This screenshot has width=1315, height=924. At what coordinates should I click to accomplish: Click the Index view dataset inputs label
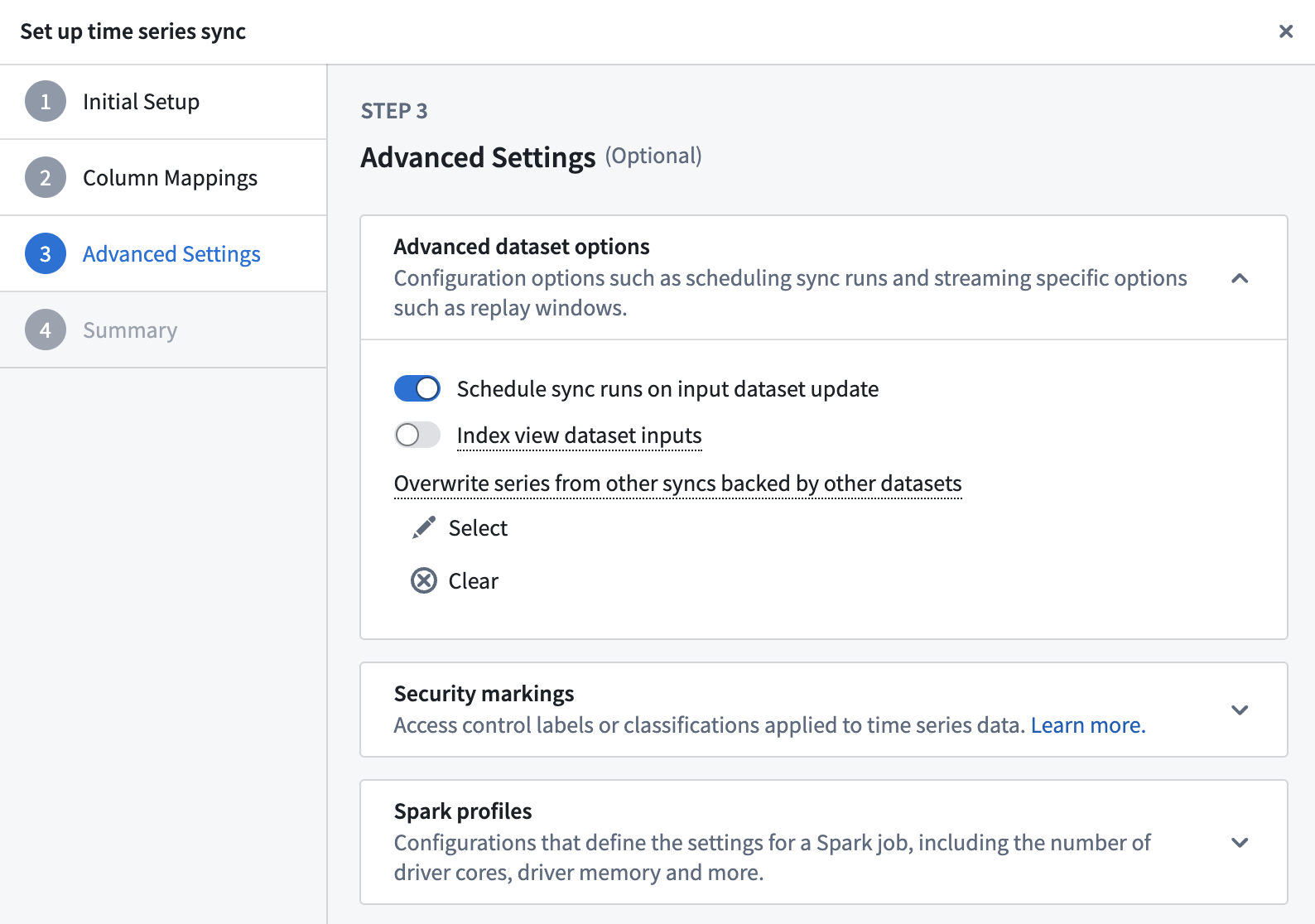click(580, 436)
